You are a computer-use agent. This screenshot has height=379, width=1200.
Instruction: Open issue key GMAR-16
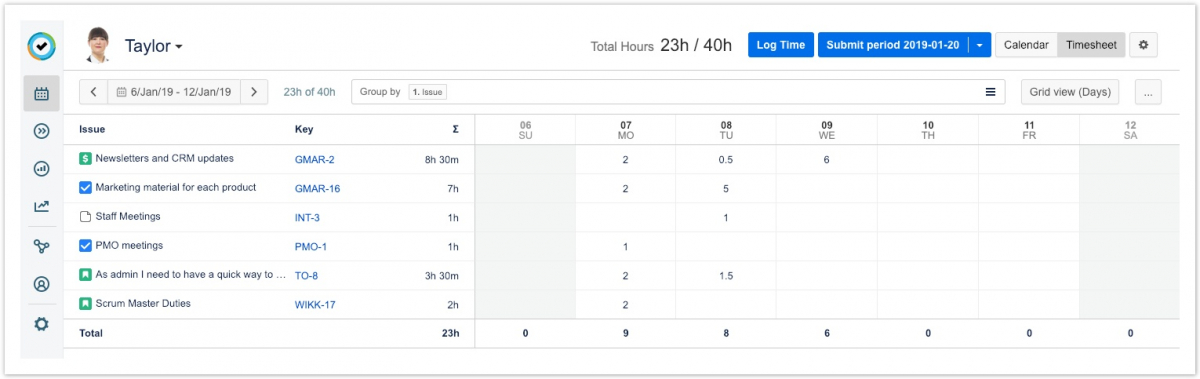[x=317, y=188]
